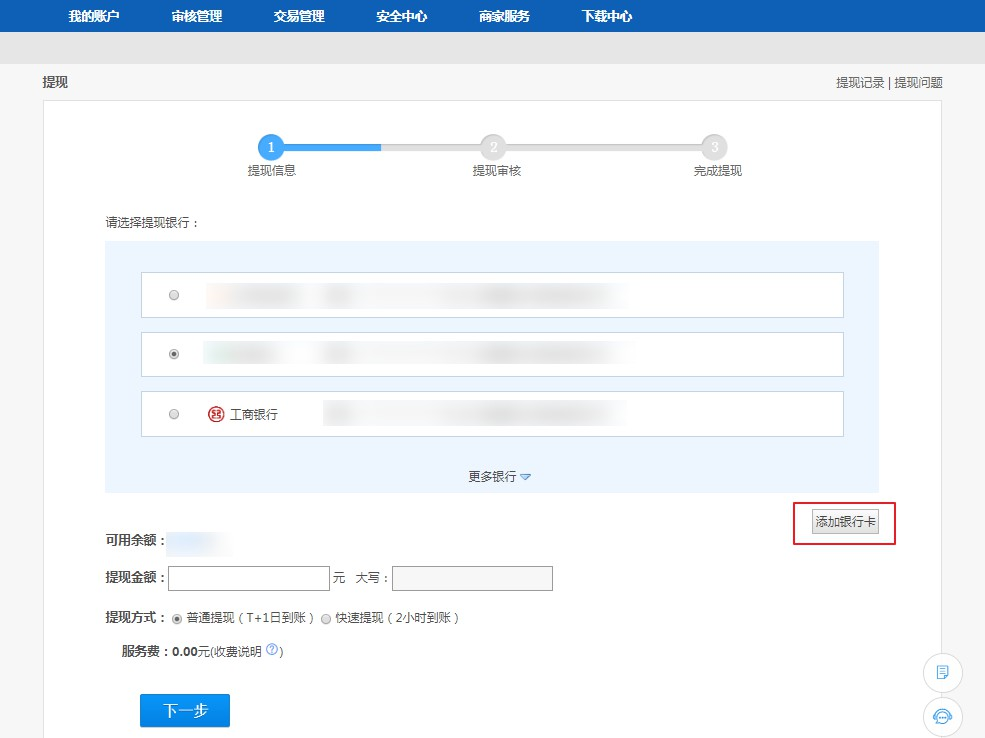Open the feedback note floating icon
This screenshot has width=985, height=738.
942,672
